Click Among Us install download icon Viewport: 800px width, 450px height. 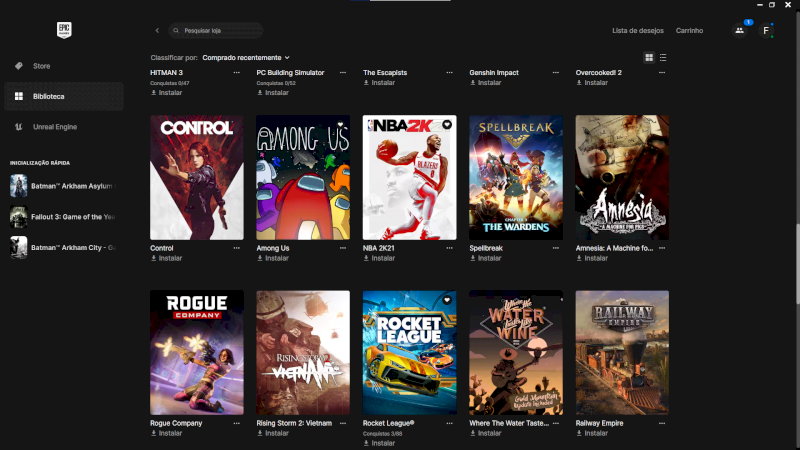(260, 258)
